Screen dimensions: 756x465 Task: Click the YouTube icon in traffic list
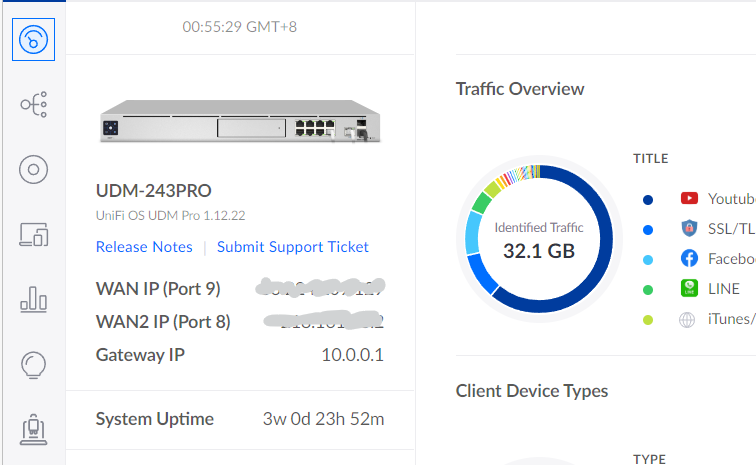coord(689,199)
